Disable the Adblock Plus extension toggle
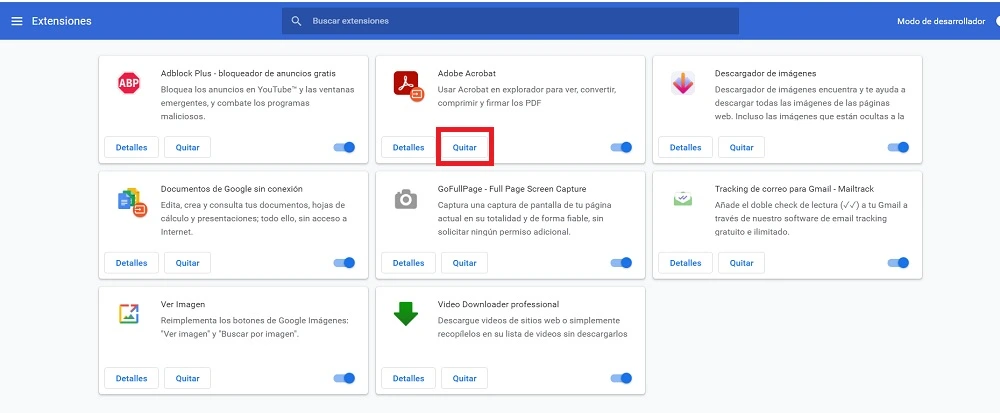 click(x=344, y=147)
